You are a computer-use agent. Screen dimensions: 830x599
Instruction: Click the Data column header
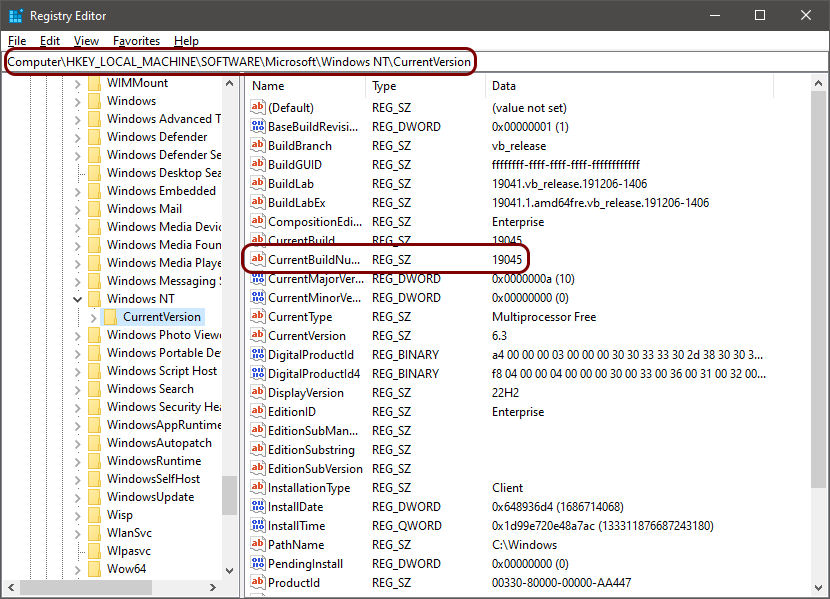(629, 86)
